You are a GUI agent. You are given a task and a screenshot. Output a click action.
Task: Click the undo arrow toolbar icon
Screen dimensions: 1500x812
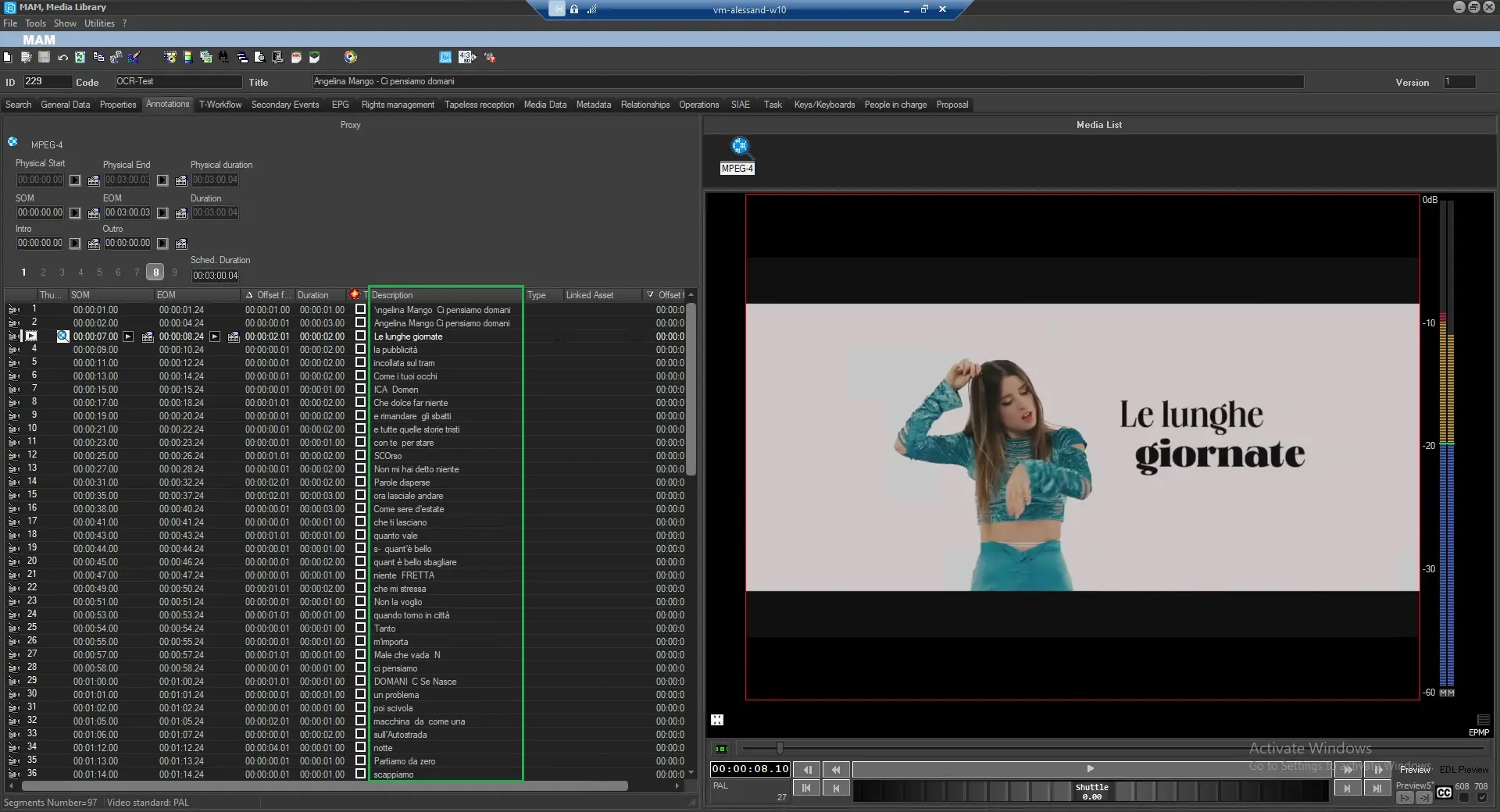click(x=62, y=57)
